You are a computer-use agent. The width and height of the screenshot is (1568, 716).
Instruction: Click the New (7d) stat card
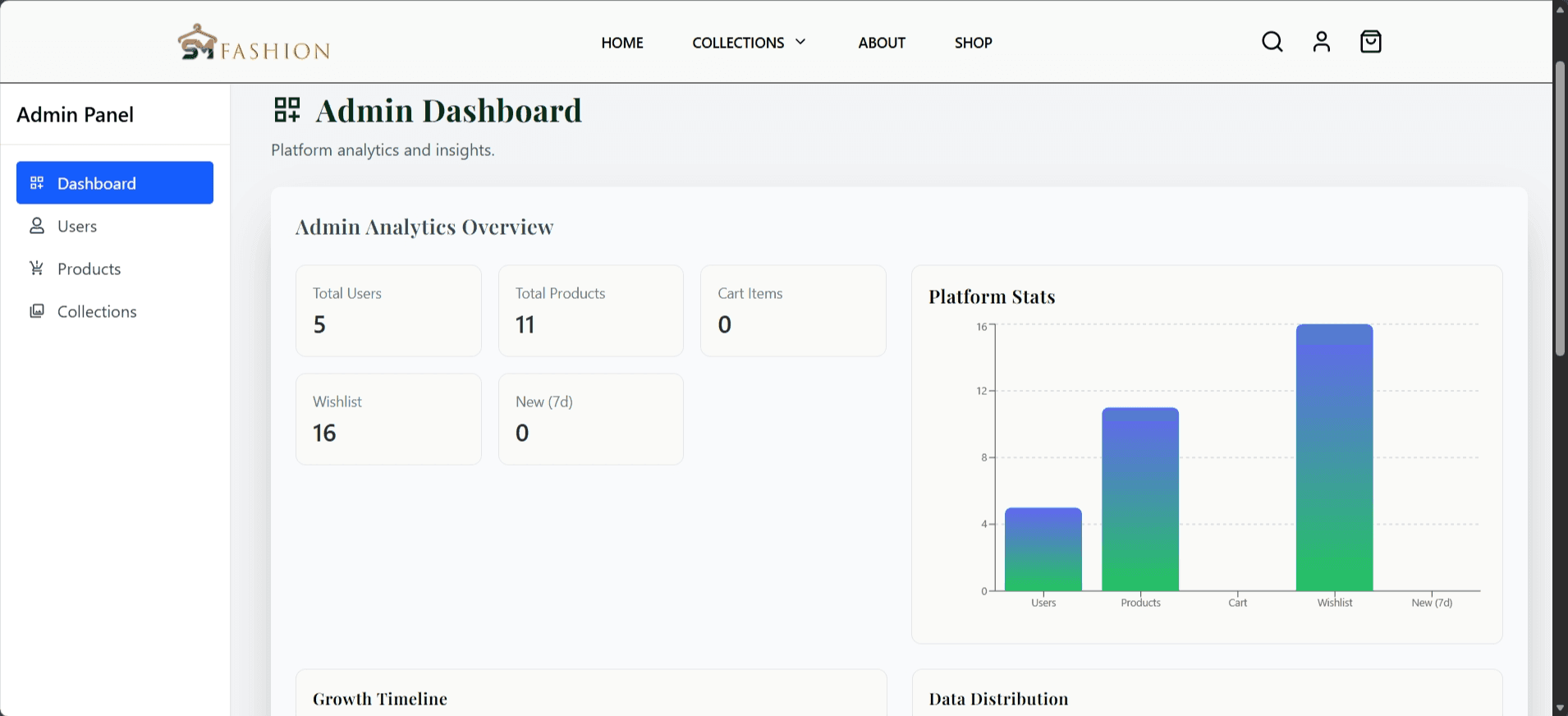point(591,419)
